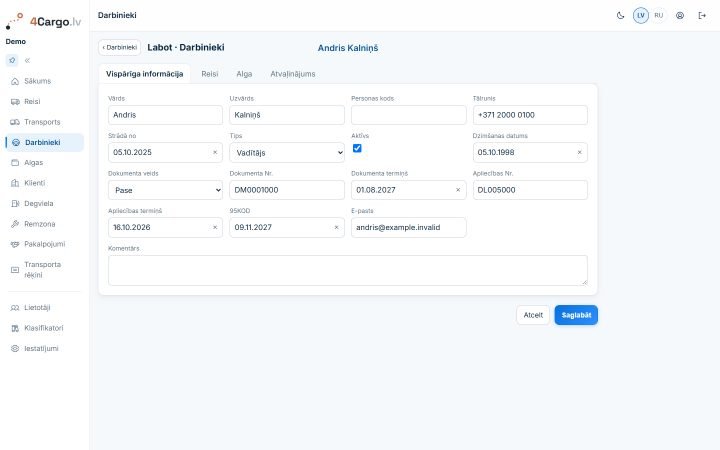Clear the Apliecības termiņš date value
The width and height of the screenshot is (720, 450).
(215, 227)
